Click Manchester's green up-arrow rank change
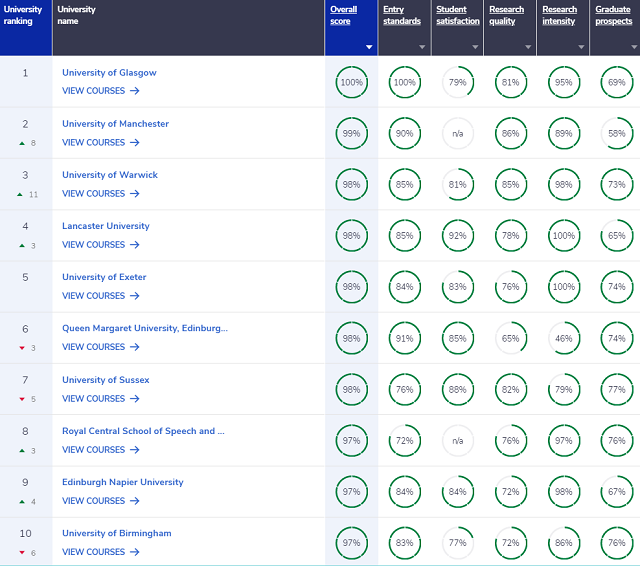The image size is (640, 566). pos(22,143)
